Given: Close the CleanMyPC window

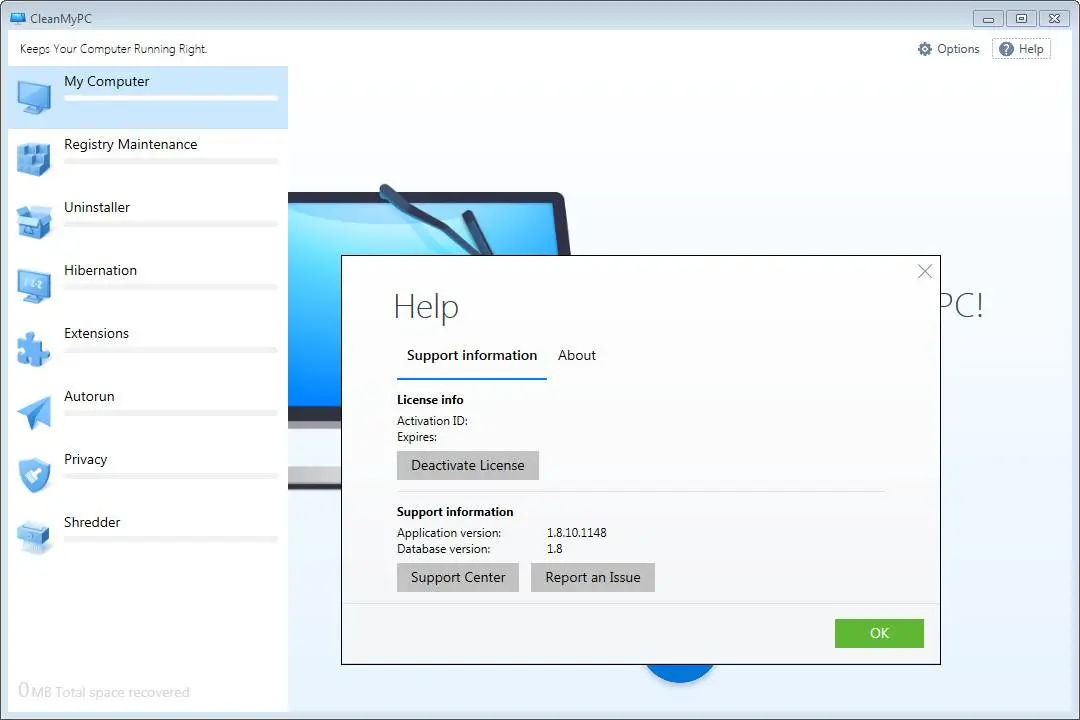Looking at the screenshot, I should tap(1055, 19).
